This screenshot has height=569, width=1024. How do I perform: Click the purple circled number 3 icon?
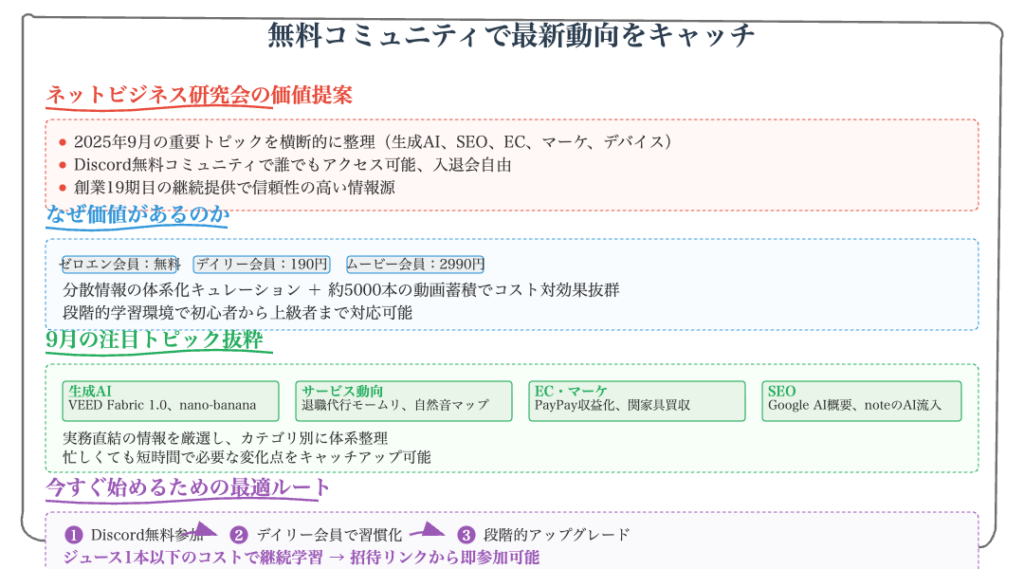(x=466, y=535)
